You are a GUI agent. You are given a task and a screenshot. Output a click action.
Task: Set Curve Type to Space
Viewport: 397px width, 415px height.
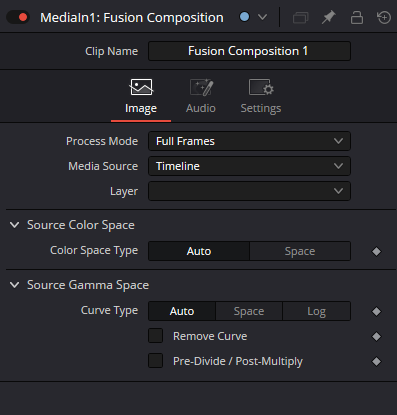(249, 311)
